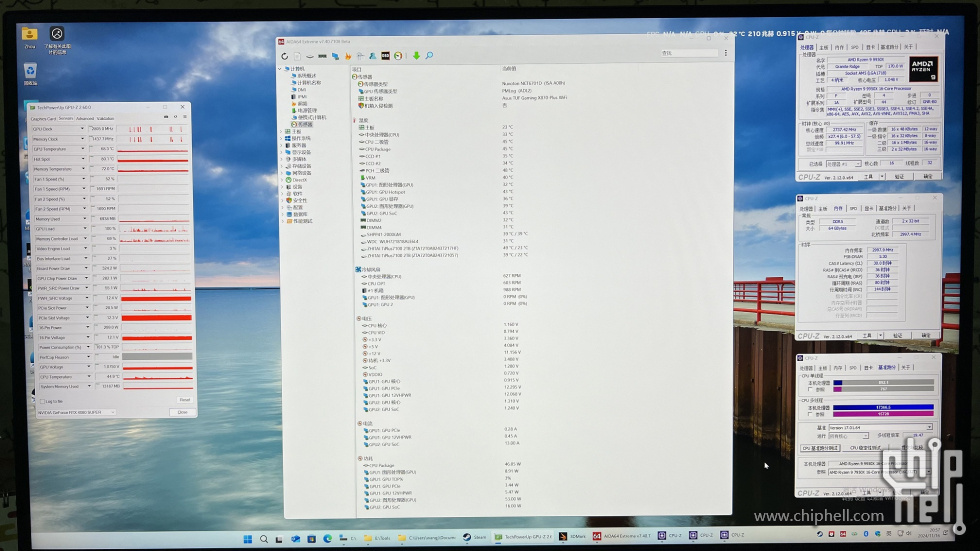This screenshot has height=551, width=980.
Task: Open the folder icon on the desktop
Action: 29,34
